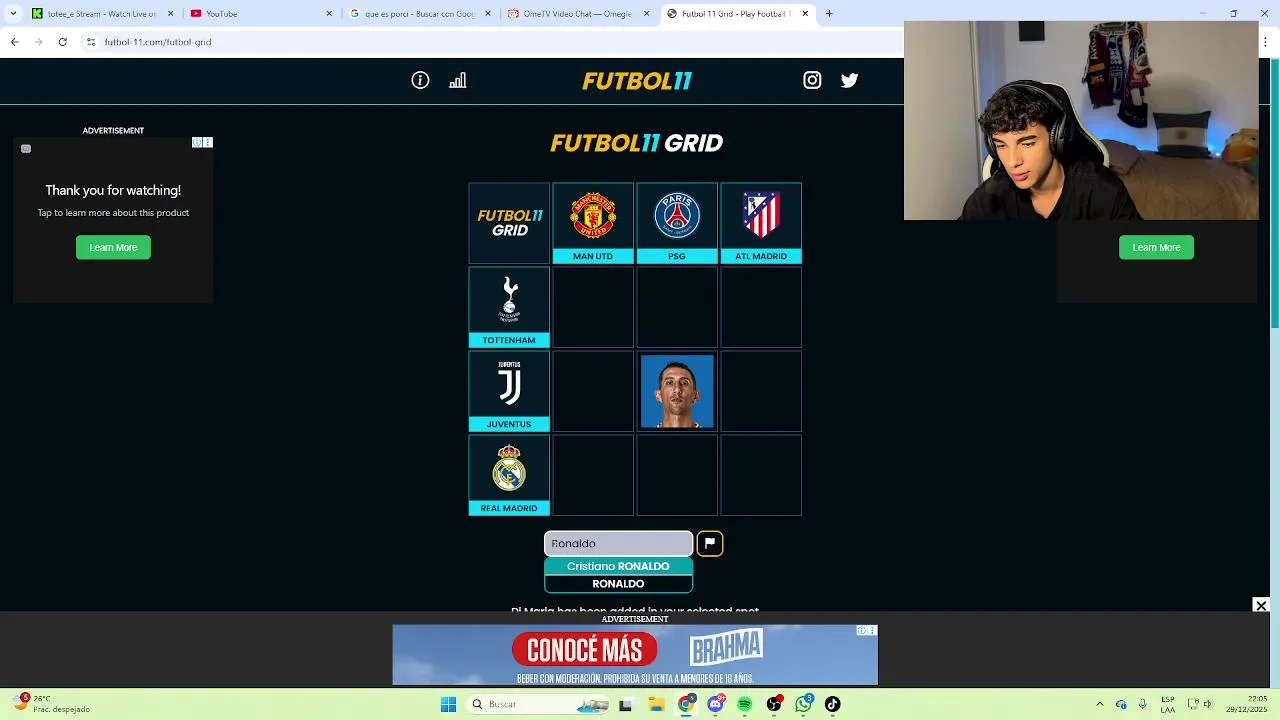Screen dimensions: 1280x720
Task: Open OBS Studio from the taskbar
Action: click(x=774, y=704)
